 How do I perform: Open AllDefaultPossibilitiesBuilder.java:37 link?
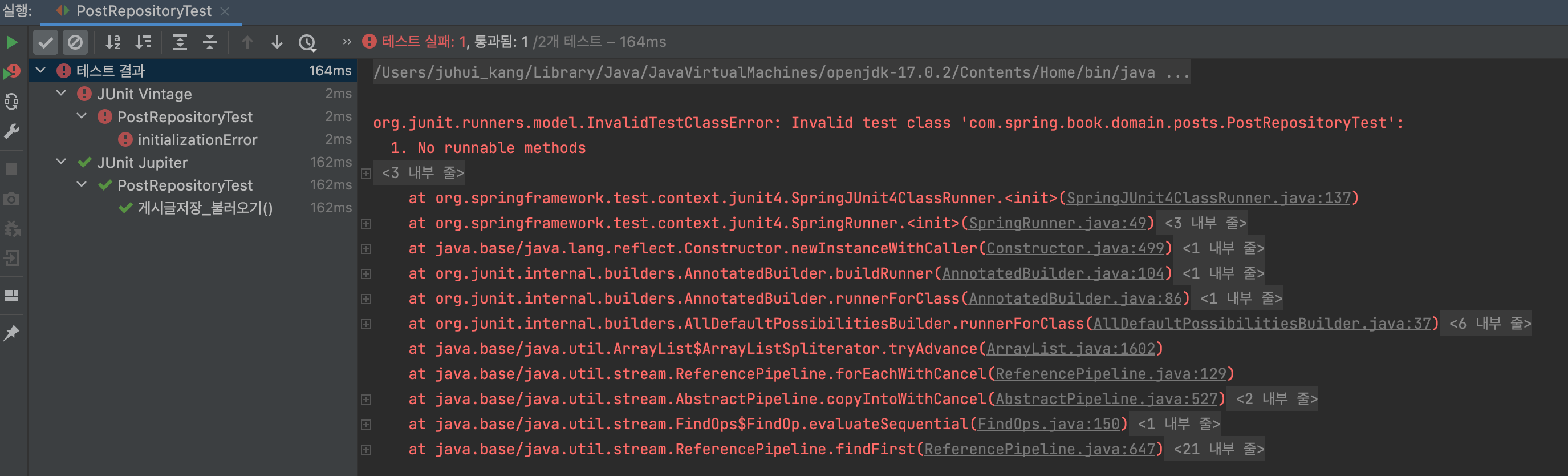coord(1262,324)
